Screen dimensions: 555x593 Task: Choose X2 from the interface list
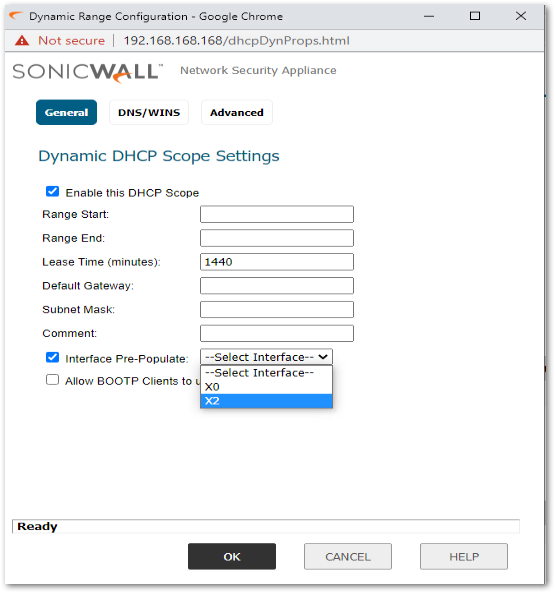[266, 401]
